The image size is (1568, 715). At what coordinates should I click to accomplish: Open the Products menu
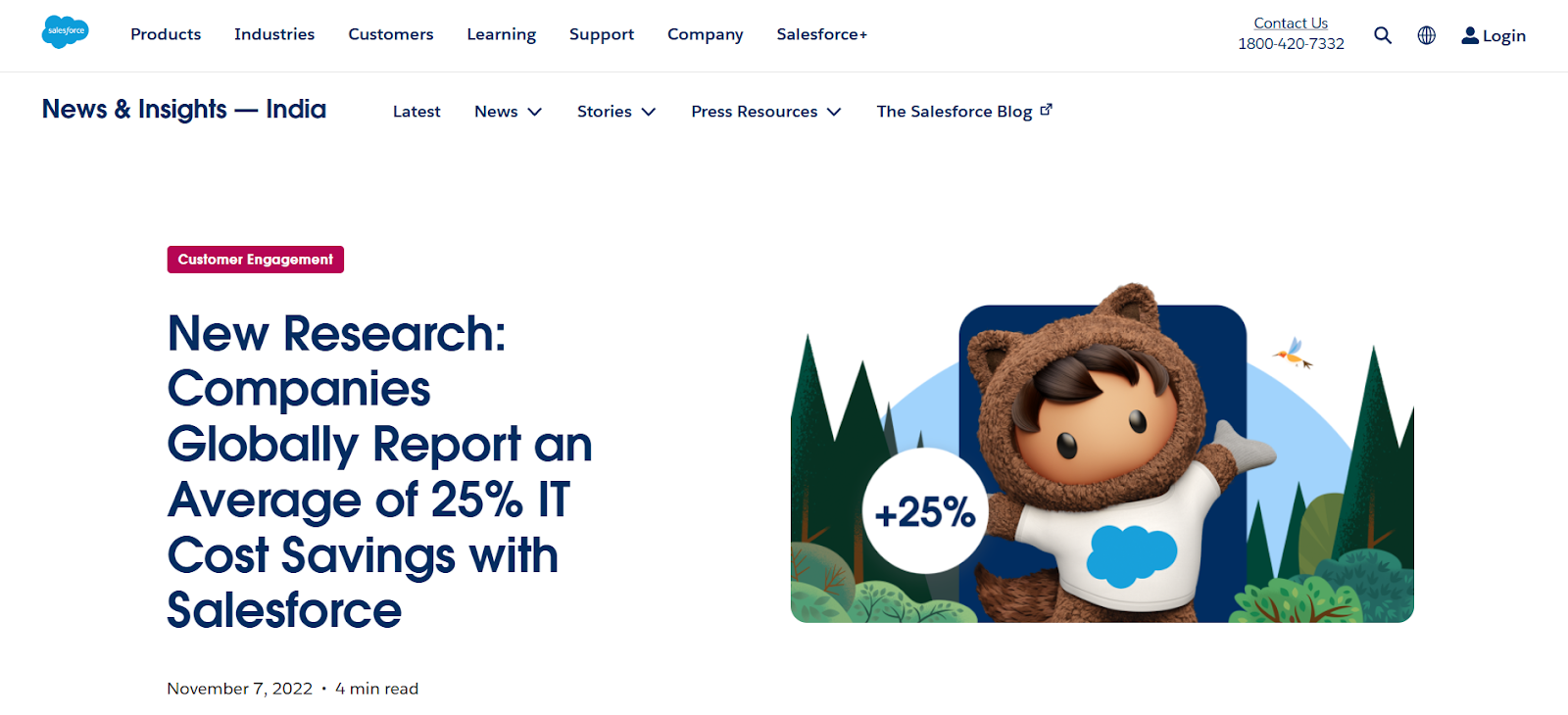166,34
